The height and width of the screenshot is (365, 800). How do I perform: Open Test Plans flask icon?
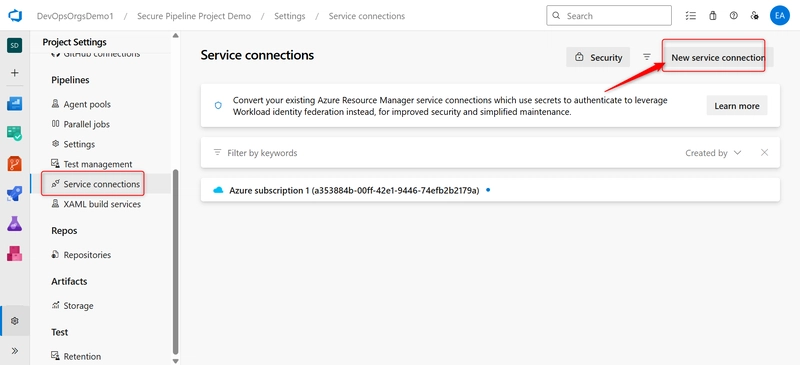coord(14,224)
